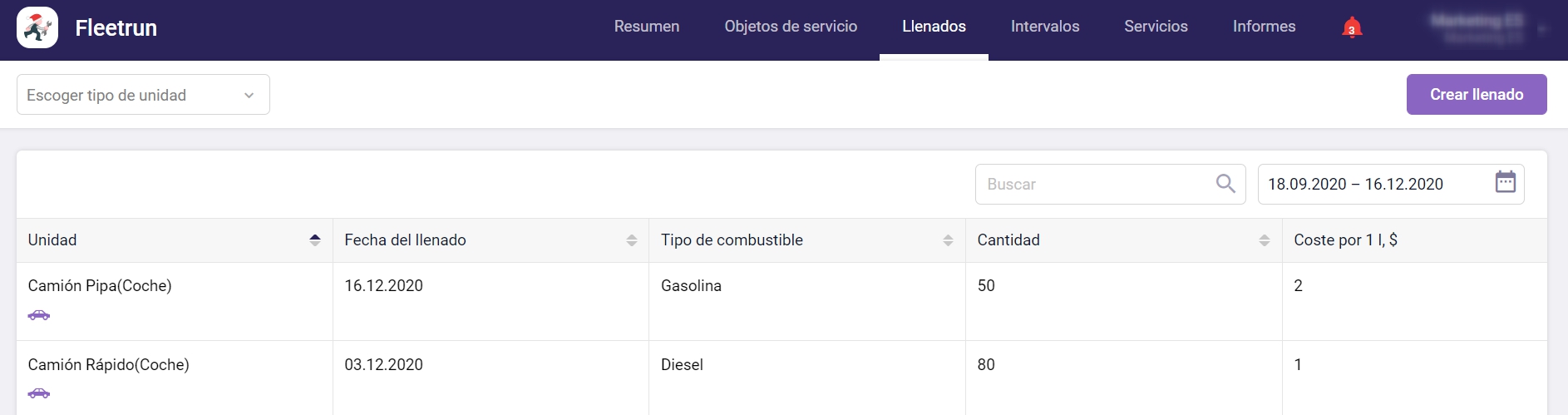Click the car icon under Camión Pipa
This screenshot has width=1568, height=415.
pyautogui.click(x=39, y=315)
